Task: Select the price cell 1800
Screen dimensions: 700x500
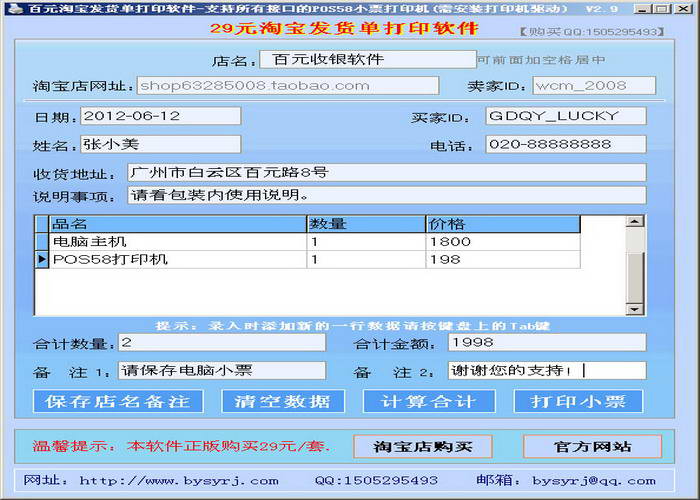Action: pyautogui.click(x=504, y=242)
